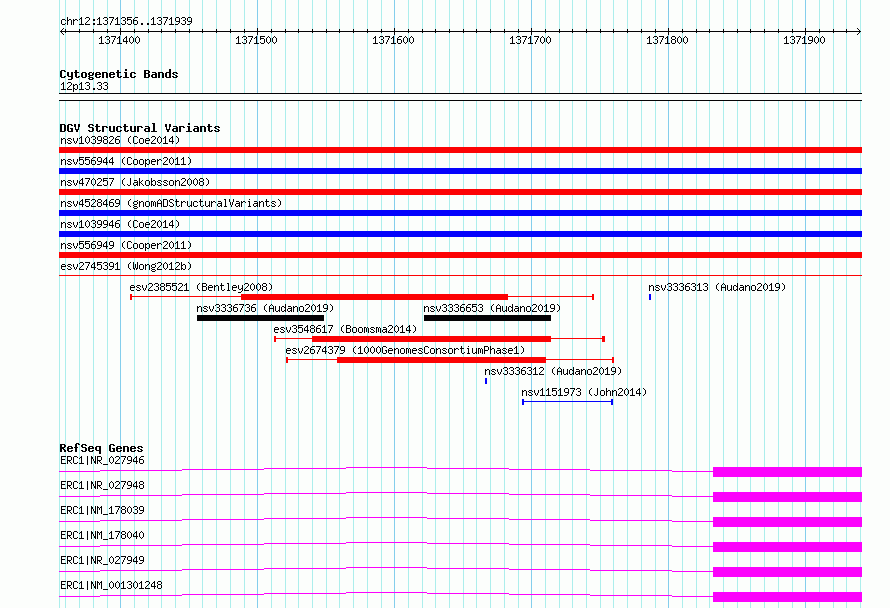
Task: Click the 1371700 ruler position label
Action: pos(530,40)
